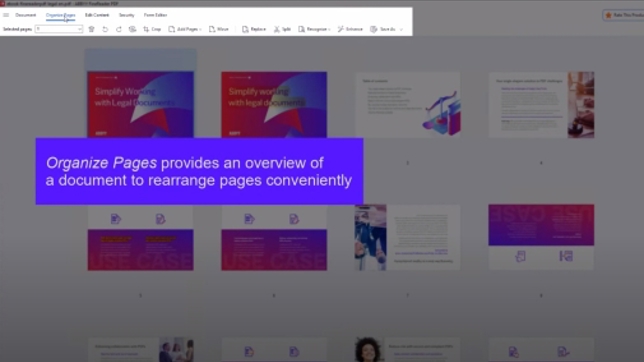This screenshot has height=362, width=644.
Task: Delete selected pages with trash icon
Action: tap(92, 29)
